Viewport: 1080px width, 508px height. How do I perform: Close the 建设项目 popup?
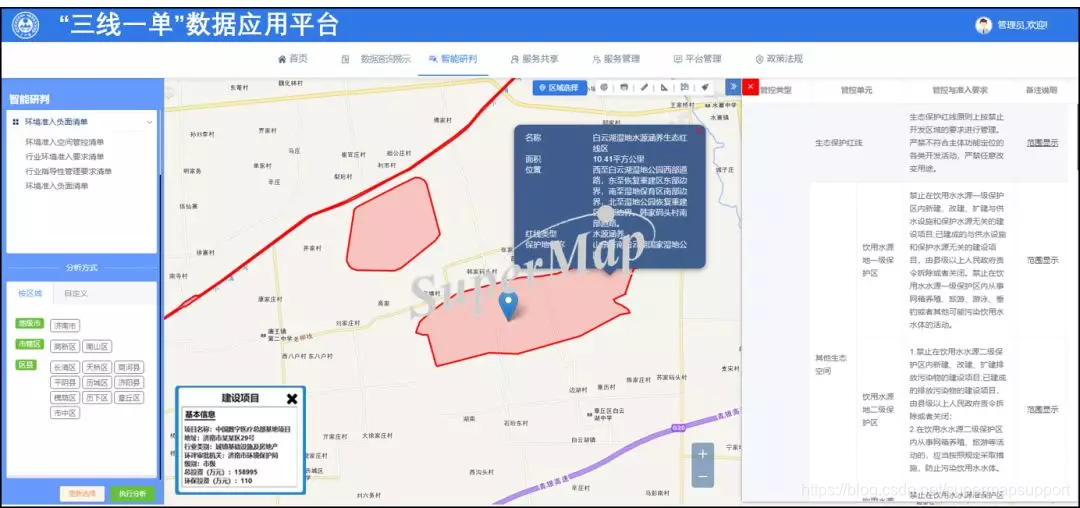coord(292,399)
